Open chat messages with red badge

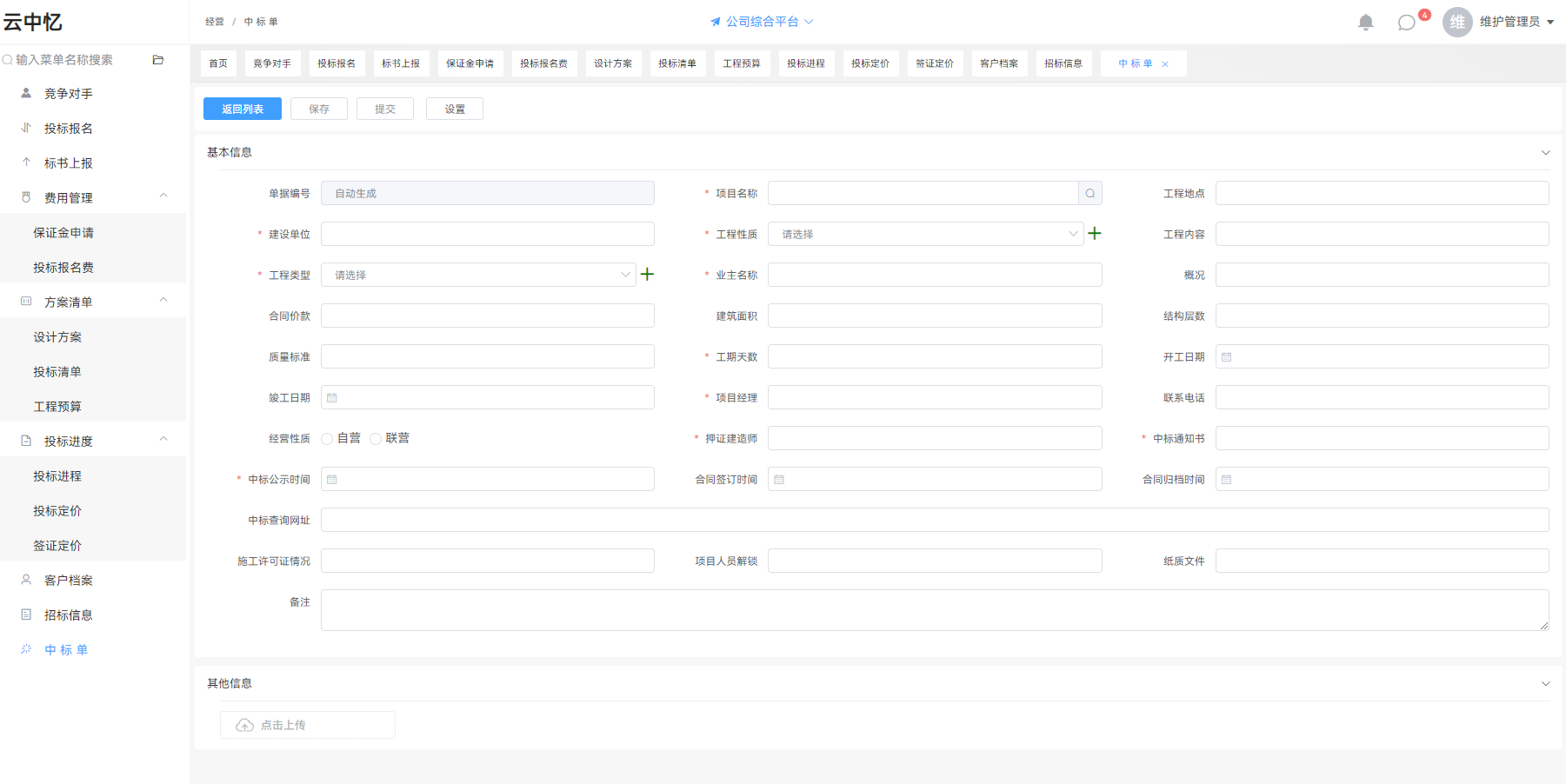click(x=1407, y=23)
